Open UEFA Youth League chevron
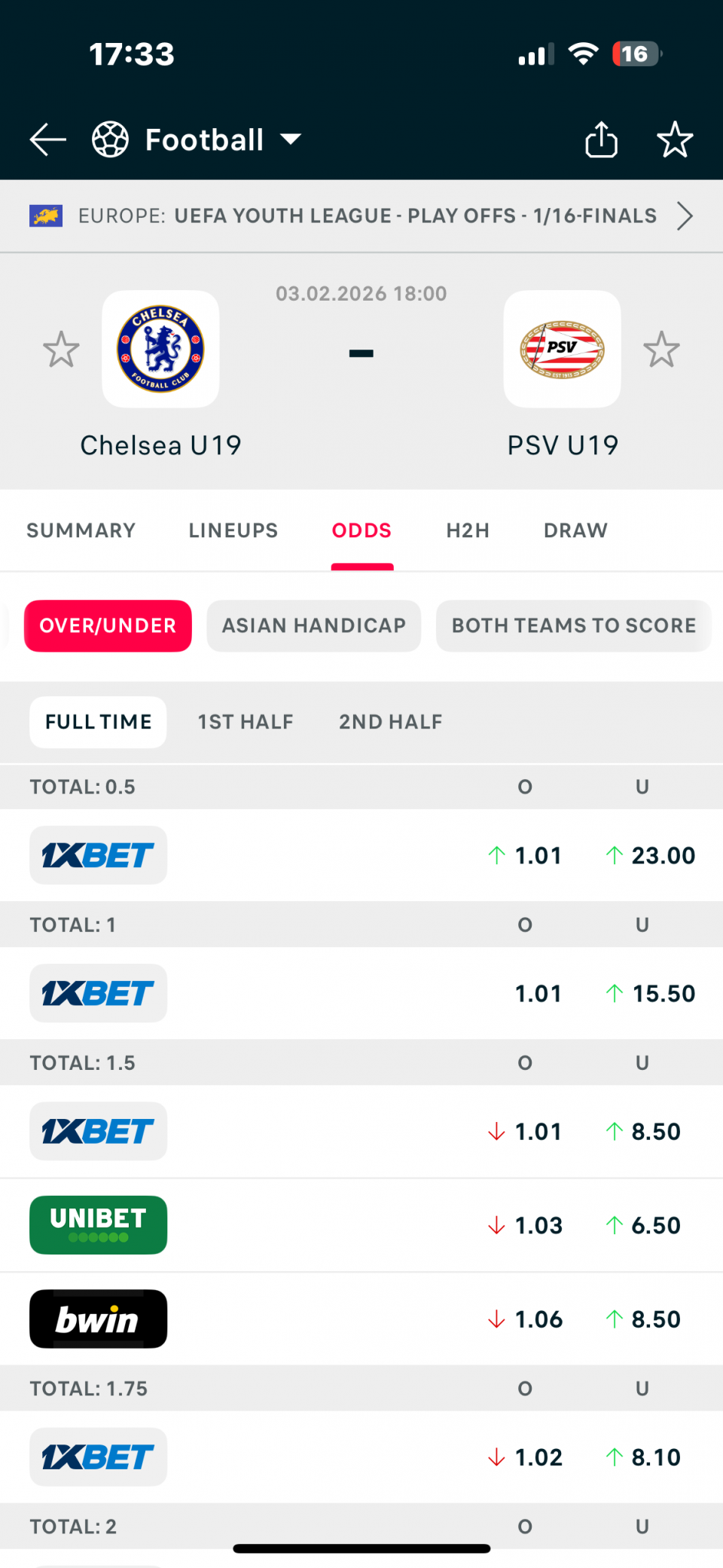 point(684,216)
